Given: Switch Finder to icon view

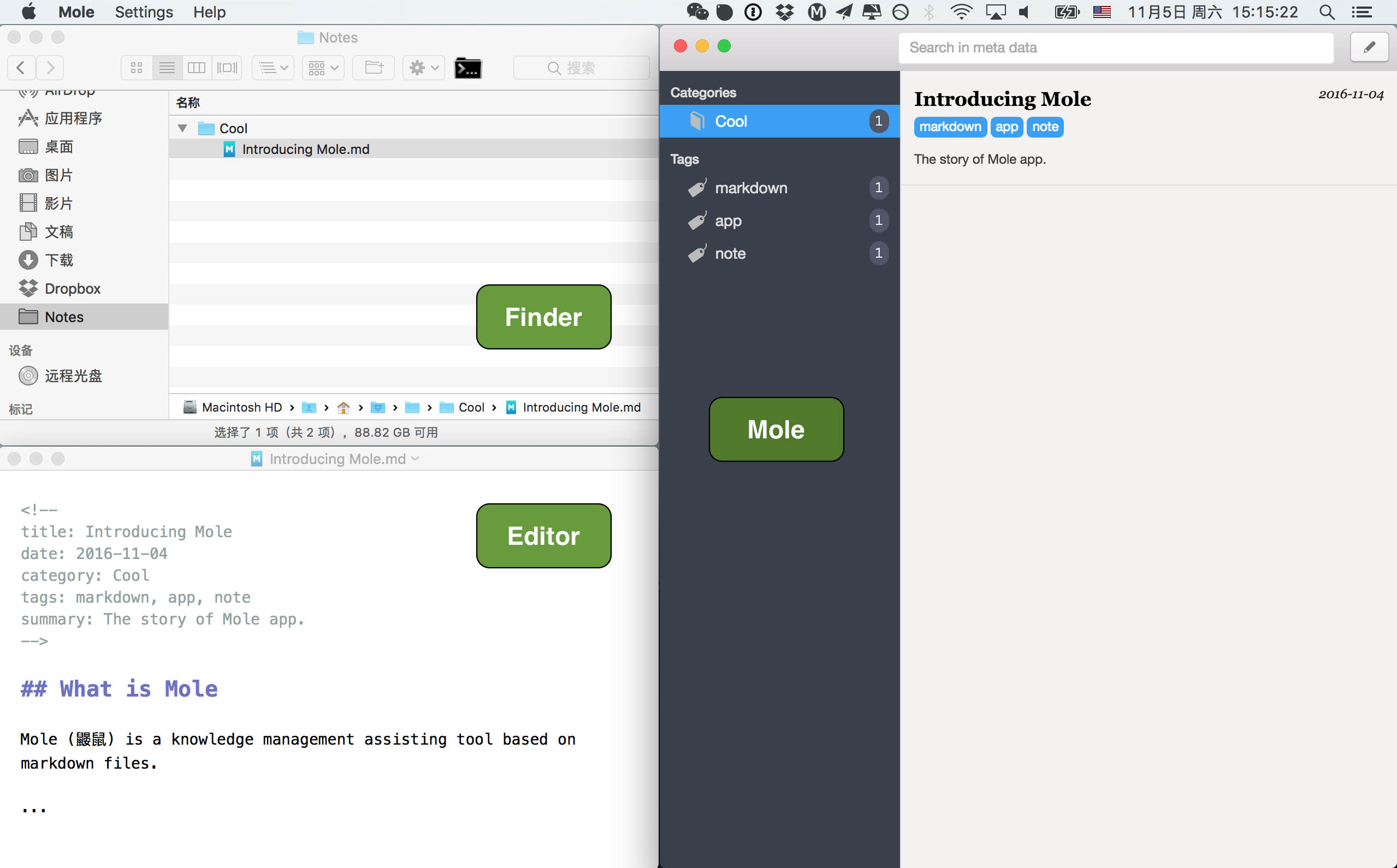Looking at the screenshot, I should 137,68.
